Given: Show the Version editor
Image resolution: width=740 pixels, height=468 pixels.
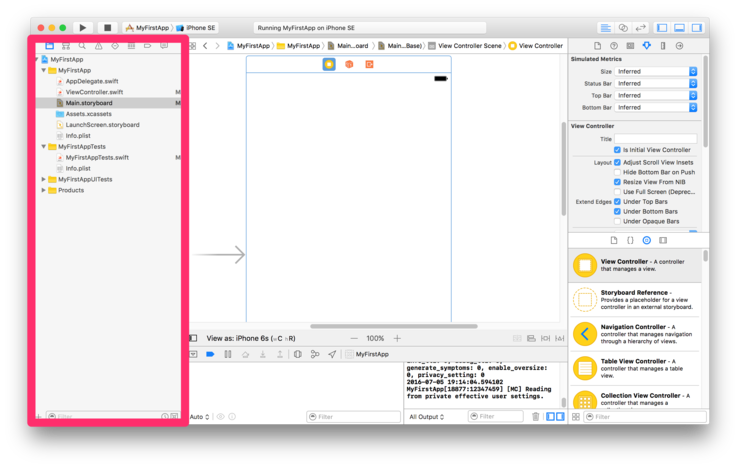Looking at the screenshot, I should pyautogui.click(x=640, y=28).
